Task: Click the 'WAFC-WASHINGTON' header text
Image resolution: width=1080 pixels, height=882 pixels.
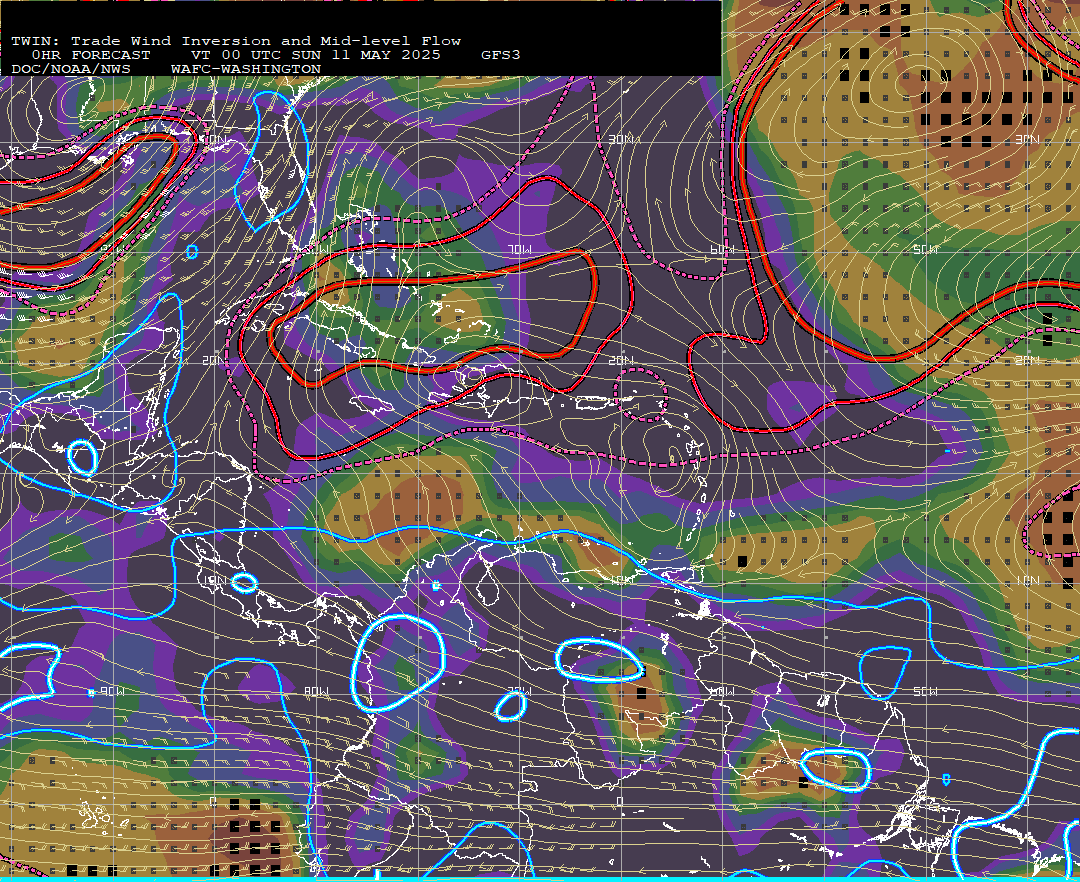Action: 245,70
